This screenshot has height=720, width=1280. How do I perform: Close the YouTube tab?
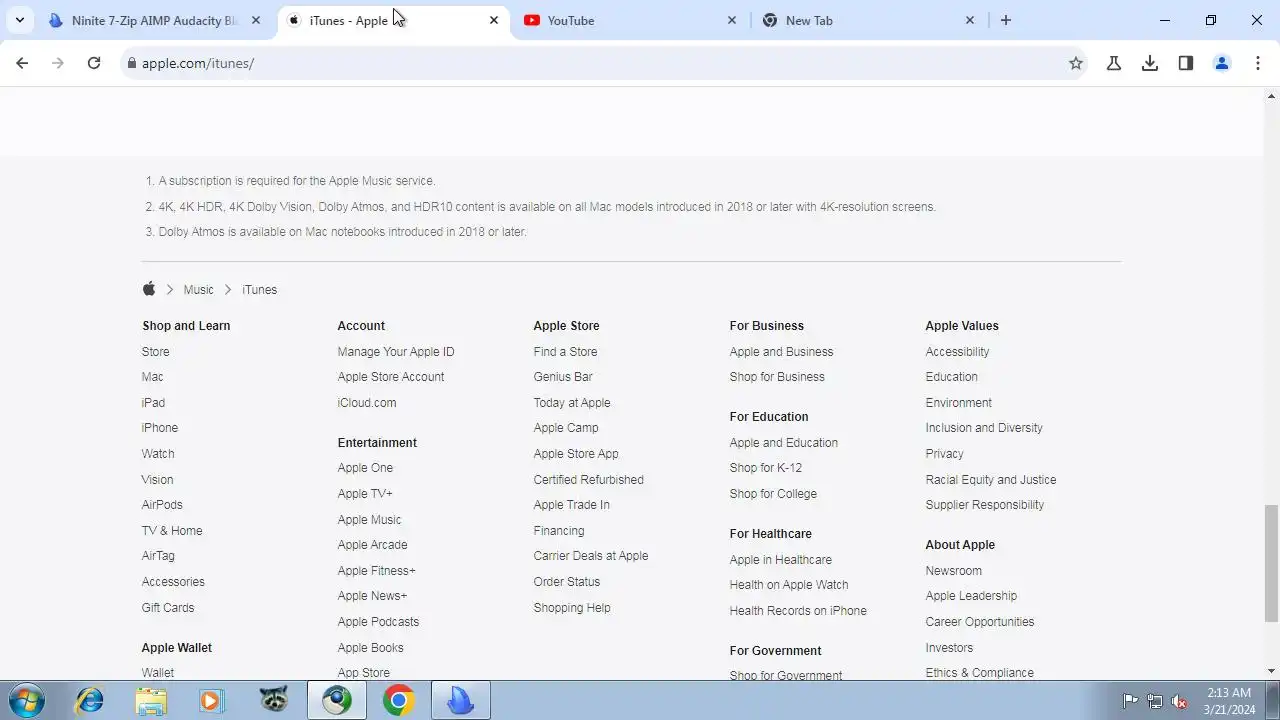coord(732,20)
